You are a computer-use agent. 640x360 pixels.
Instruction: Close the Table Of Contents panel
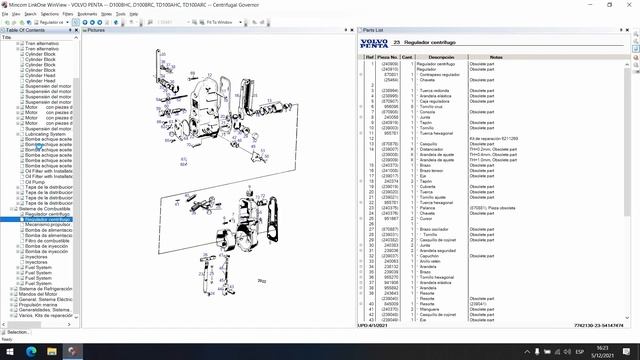[x=76, y=30]
